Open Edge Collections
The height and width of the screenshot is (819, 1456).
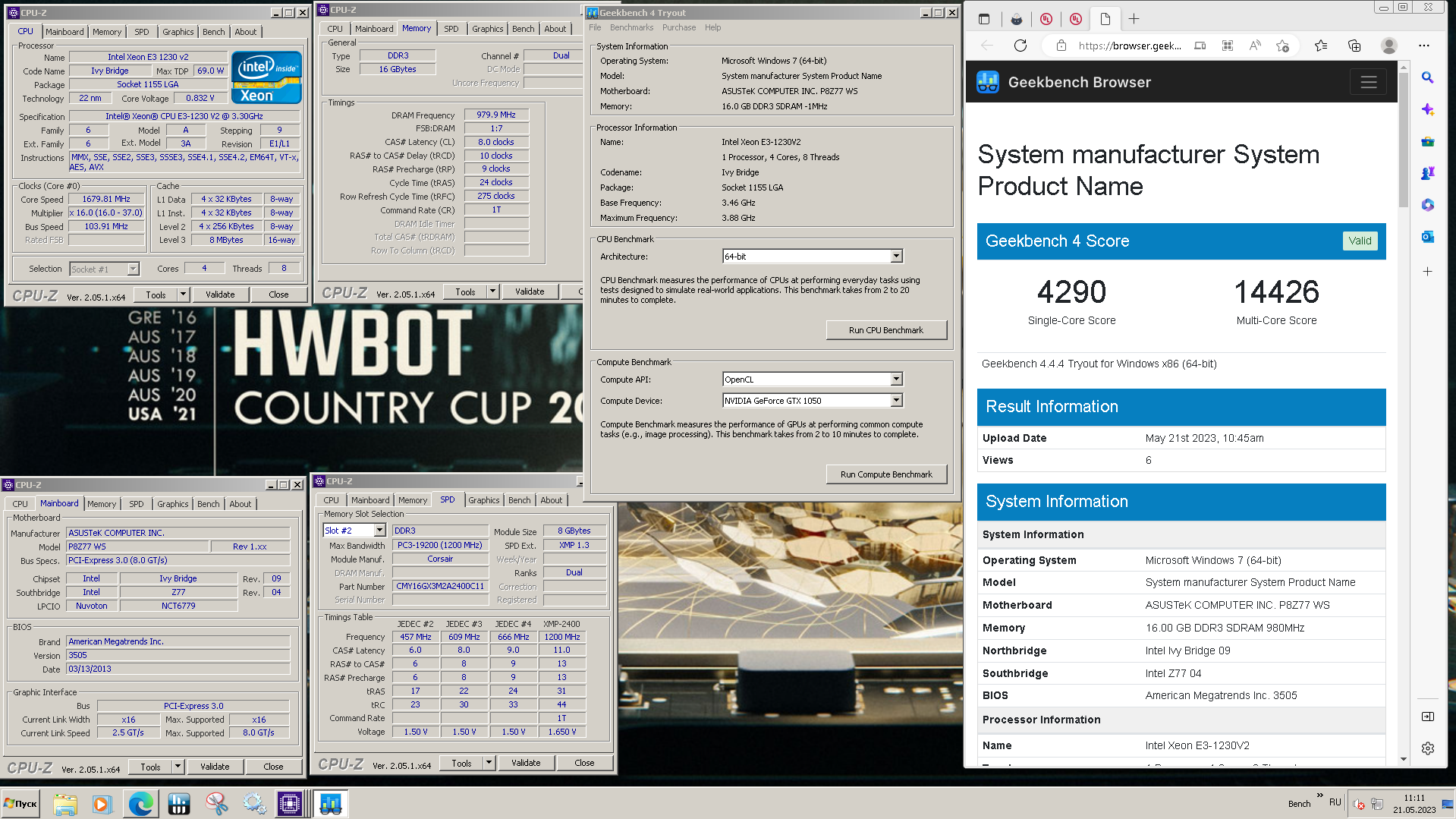click(x=1354, y=46)
